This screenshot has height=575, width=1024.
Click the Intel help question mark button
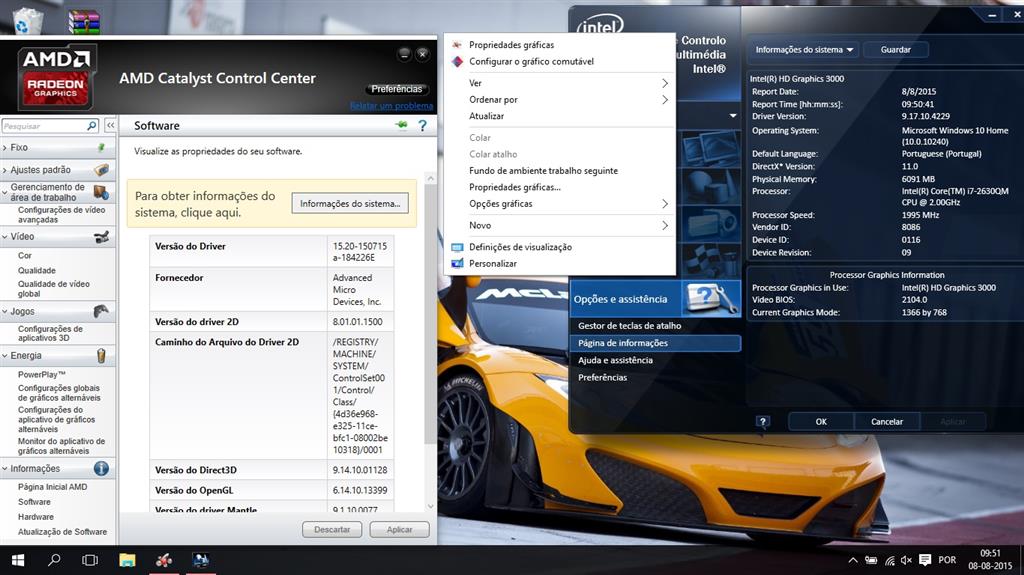[x=762, y=421]
